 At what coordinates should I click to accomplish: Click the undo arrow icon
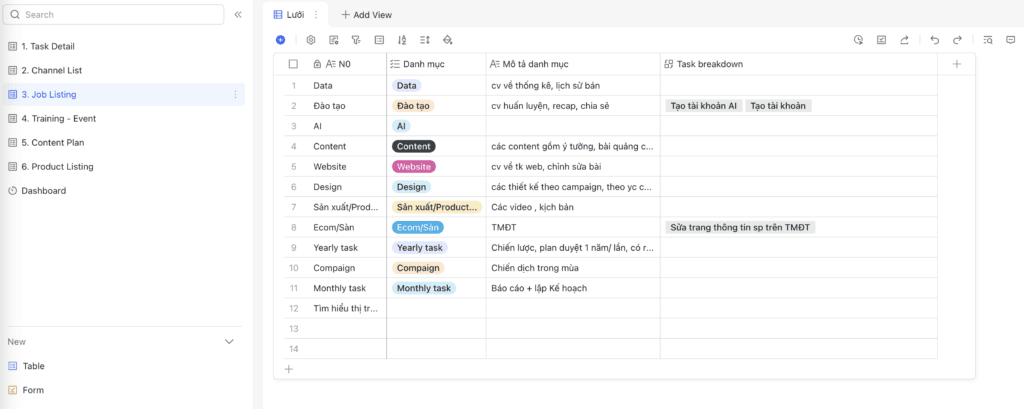(934, 40)
